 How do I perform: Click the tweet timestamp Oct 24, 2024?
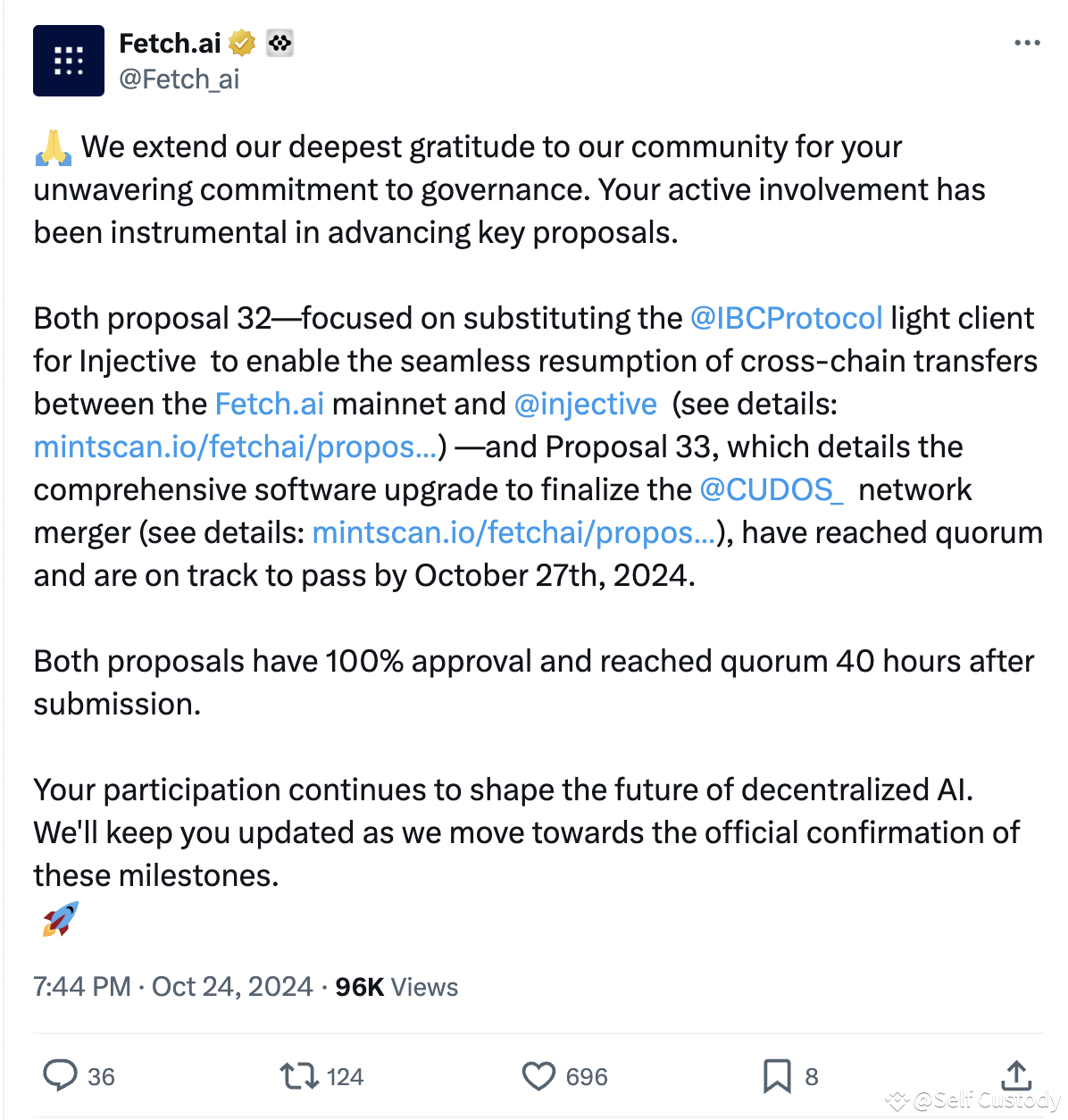click(231, 987)
